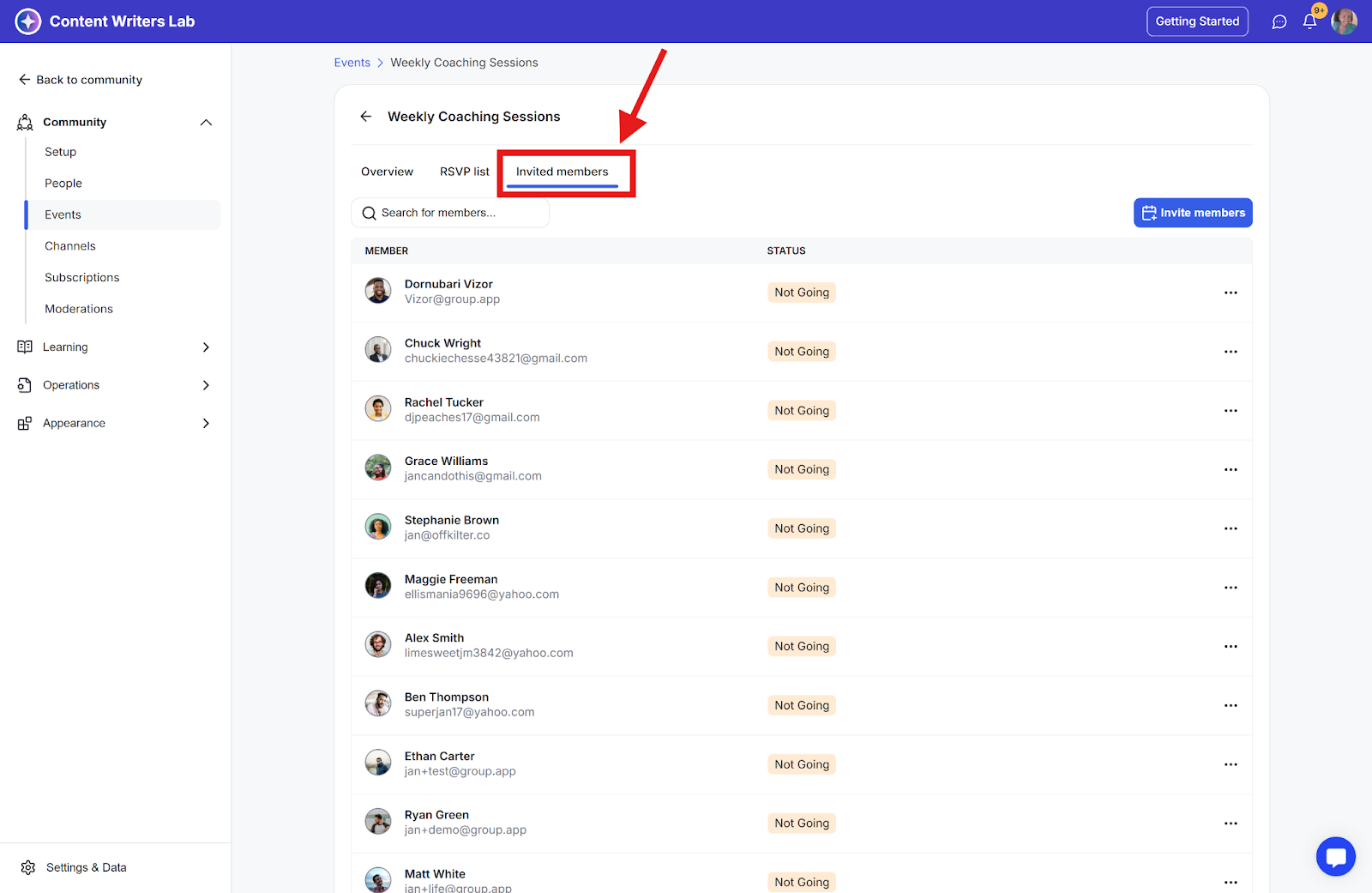Click the Settings & Data gear icon
Image resolution: width=1372 pixels, height=893 pixels.
[x=28, y=867]
